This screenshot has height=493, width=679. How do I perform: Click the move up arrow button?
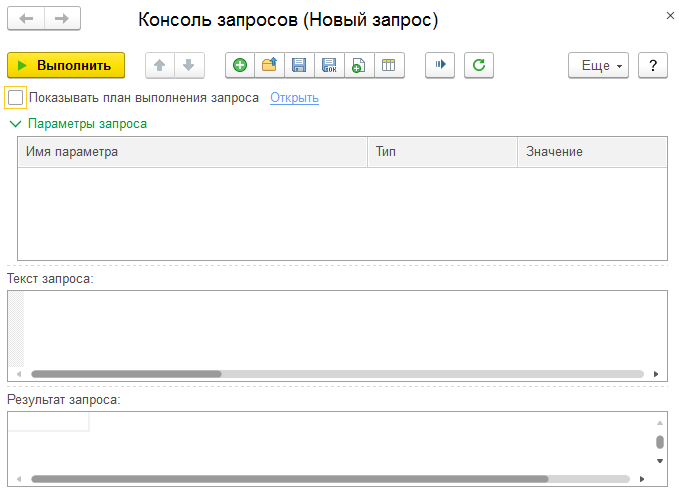(x=159, y=65)
